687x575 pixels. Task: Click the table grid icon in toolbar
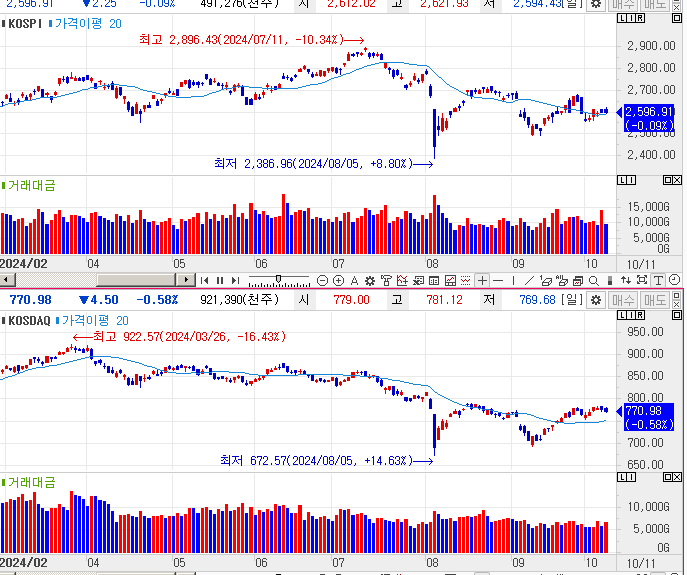tap(434, 280)
